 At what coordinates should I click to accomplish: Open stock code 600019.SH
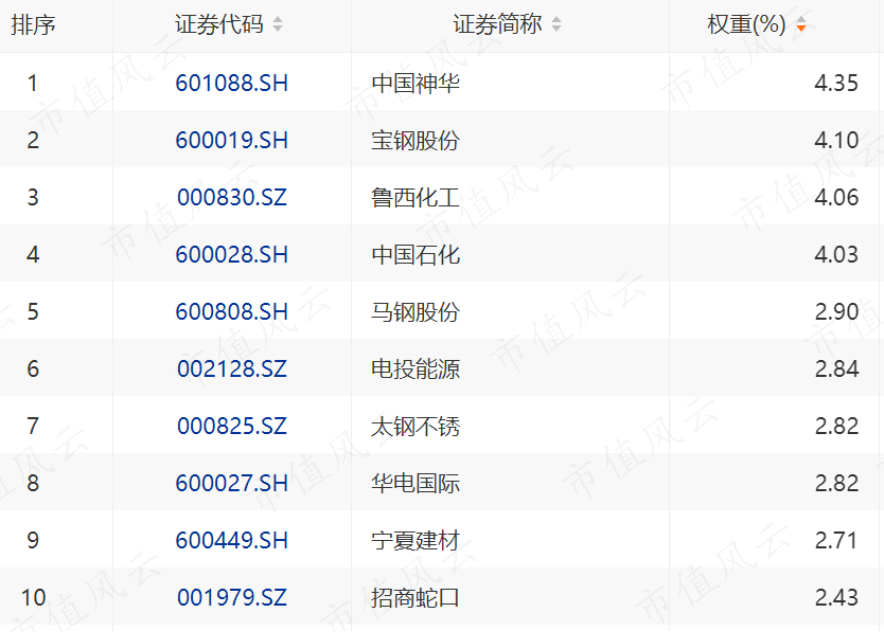coord(232,140)
